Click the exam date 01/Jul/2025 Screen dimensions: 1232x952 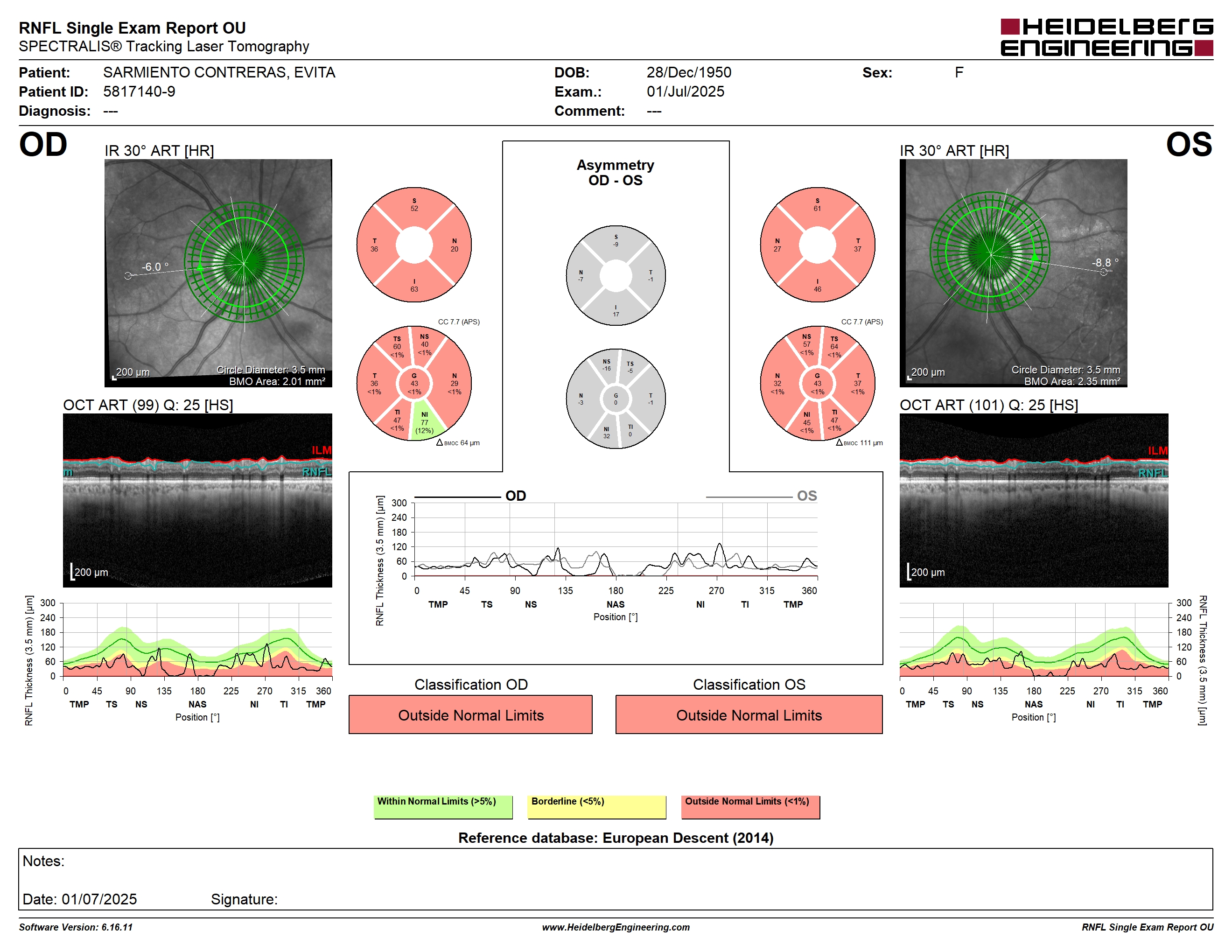686,91
